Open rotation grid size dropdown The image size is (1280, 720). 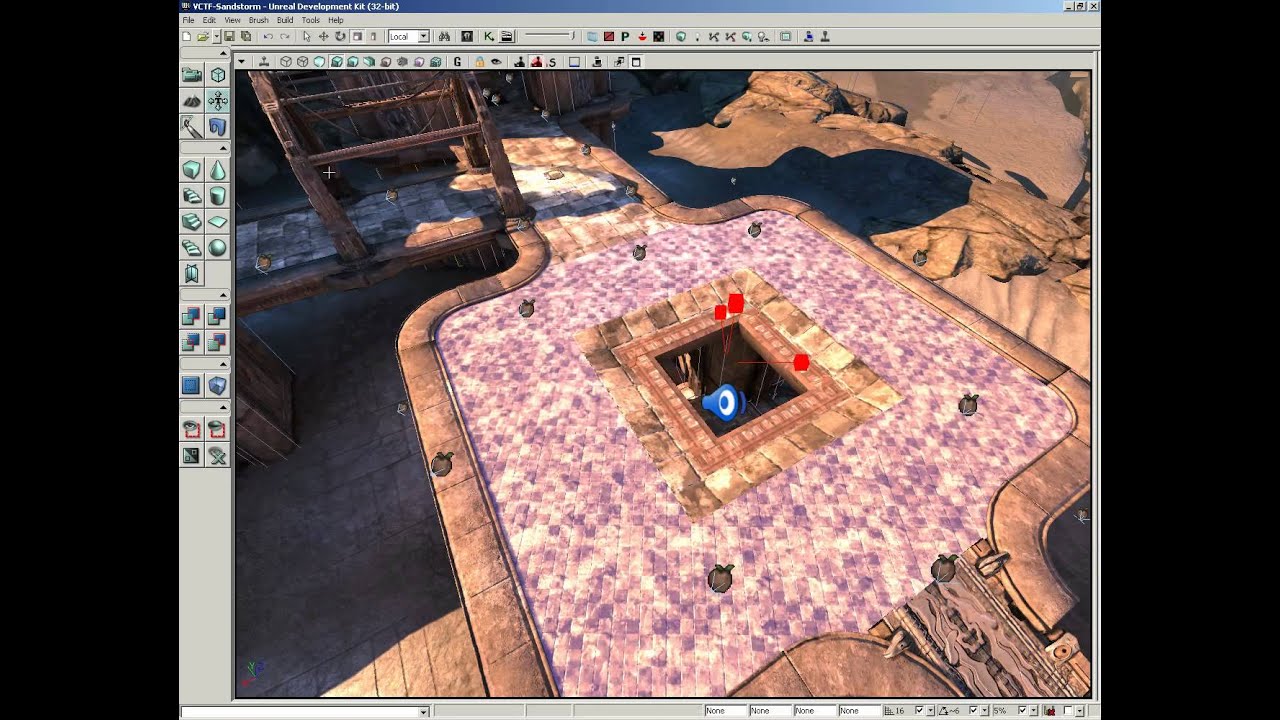click(987, 711)
